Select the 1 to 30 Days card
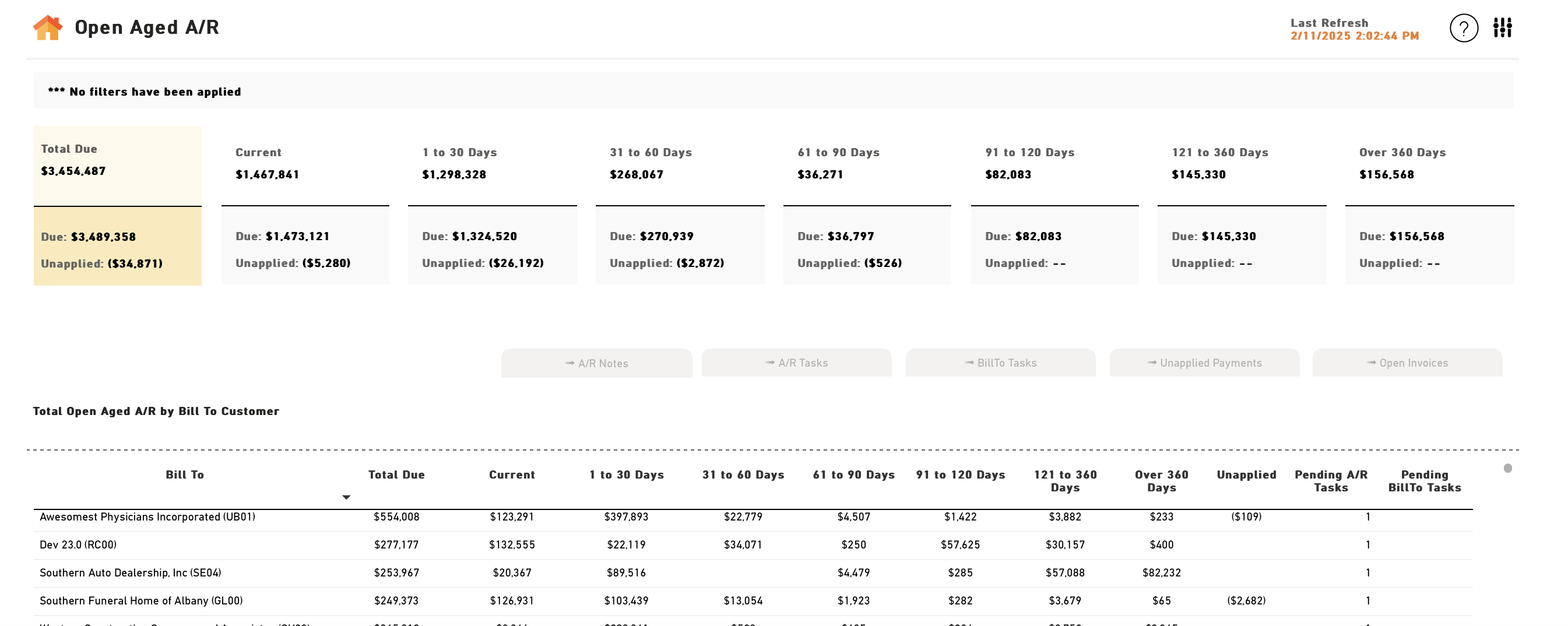This screenshot has width=1568, height=626. [x=492, y=207]
